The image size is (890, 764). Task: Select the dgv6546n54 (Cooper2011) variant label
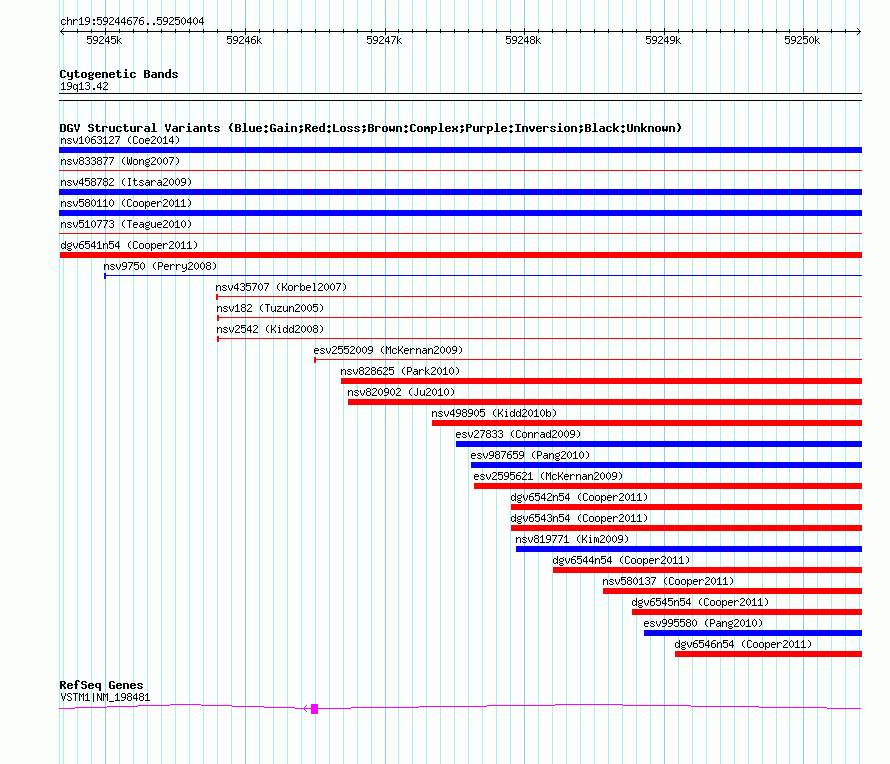tap(743, 644)
